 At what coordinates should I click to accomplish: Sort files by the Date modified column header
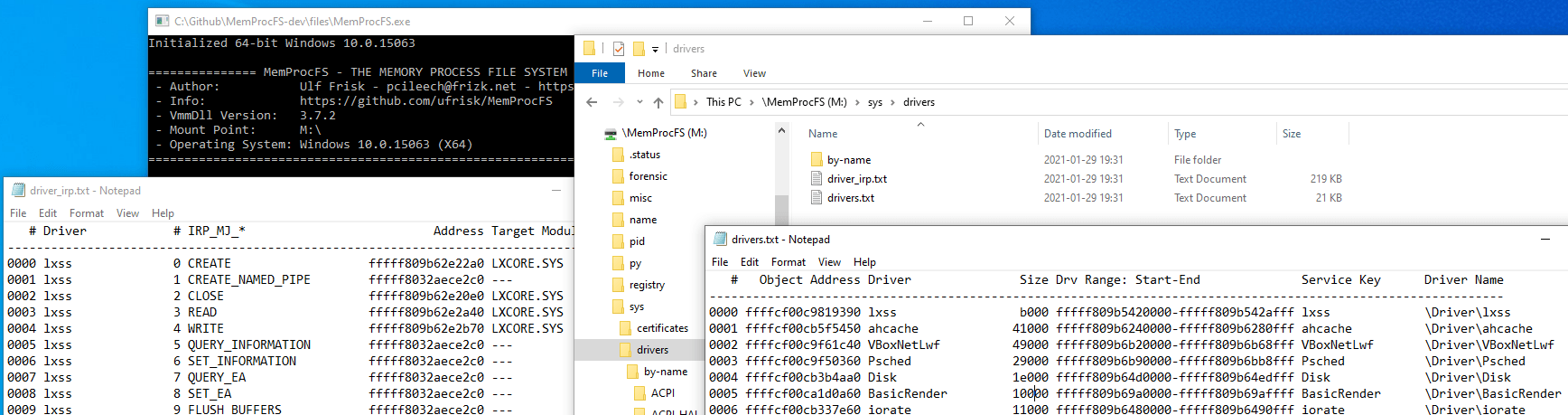(x=1078, y=134)
